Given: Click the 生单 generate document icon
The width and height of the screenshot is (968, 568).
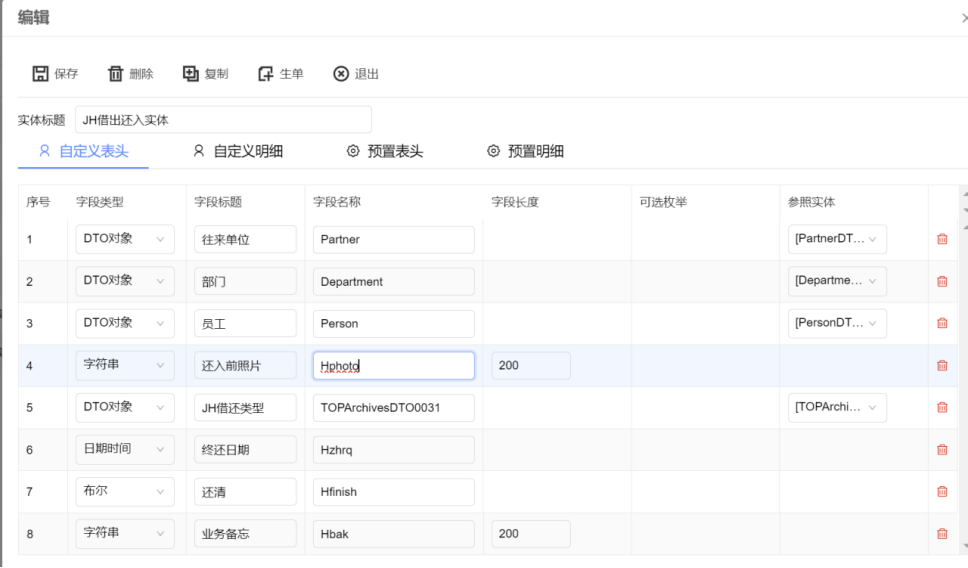Looking at the screenshot, I should 265,74.
